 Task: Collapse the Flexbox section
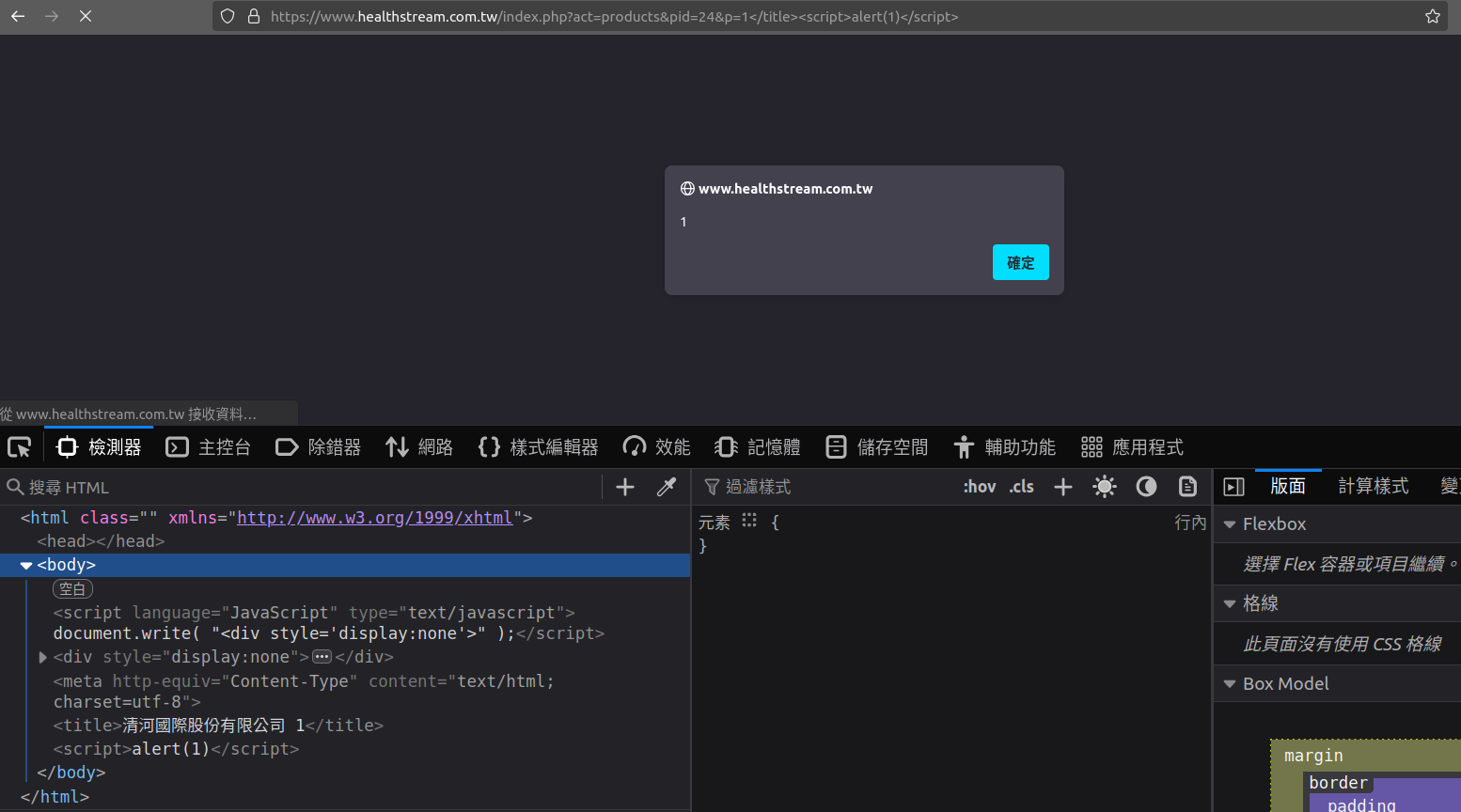(x=1230, y=524)
